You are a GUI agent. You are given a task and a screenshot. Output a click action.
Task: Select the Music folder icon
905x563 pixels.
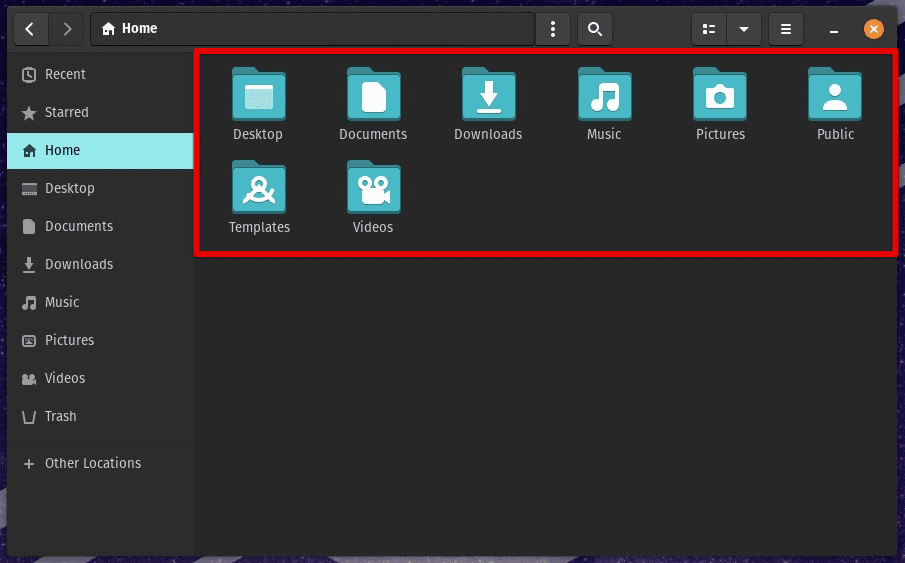pos(604,94)
